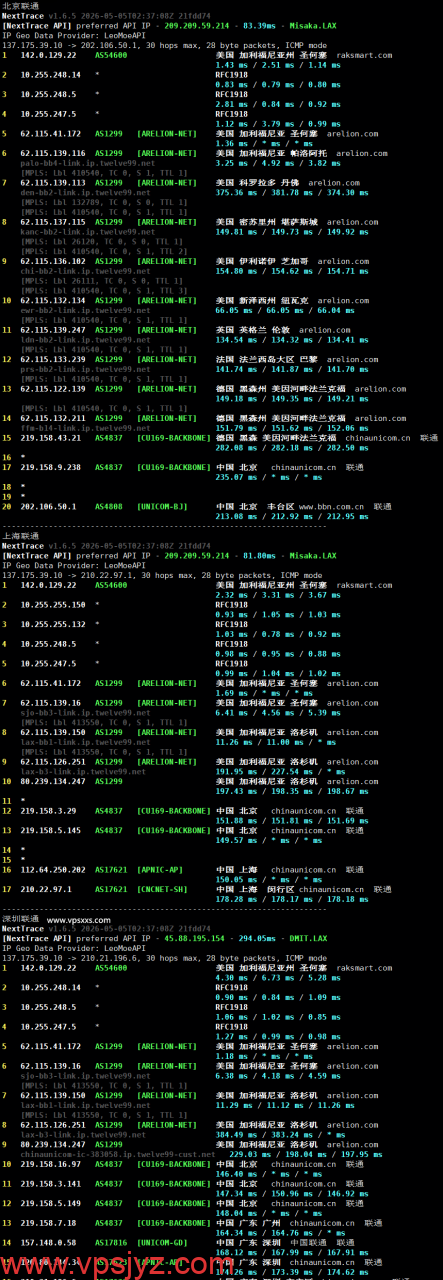Select hop IP 112.64.250.202
The image size is (443, 1280).
coord(52,869)
